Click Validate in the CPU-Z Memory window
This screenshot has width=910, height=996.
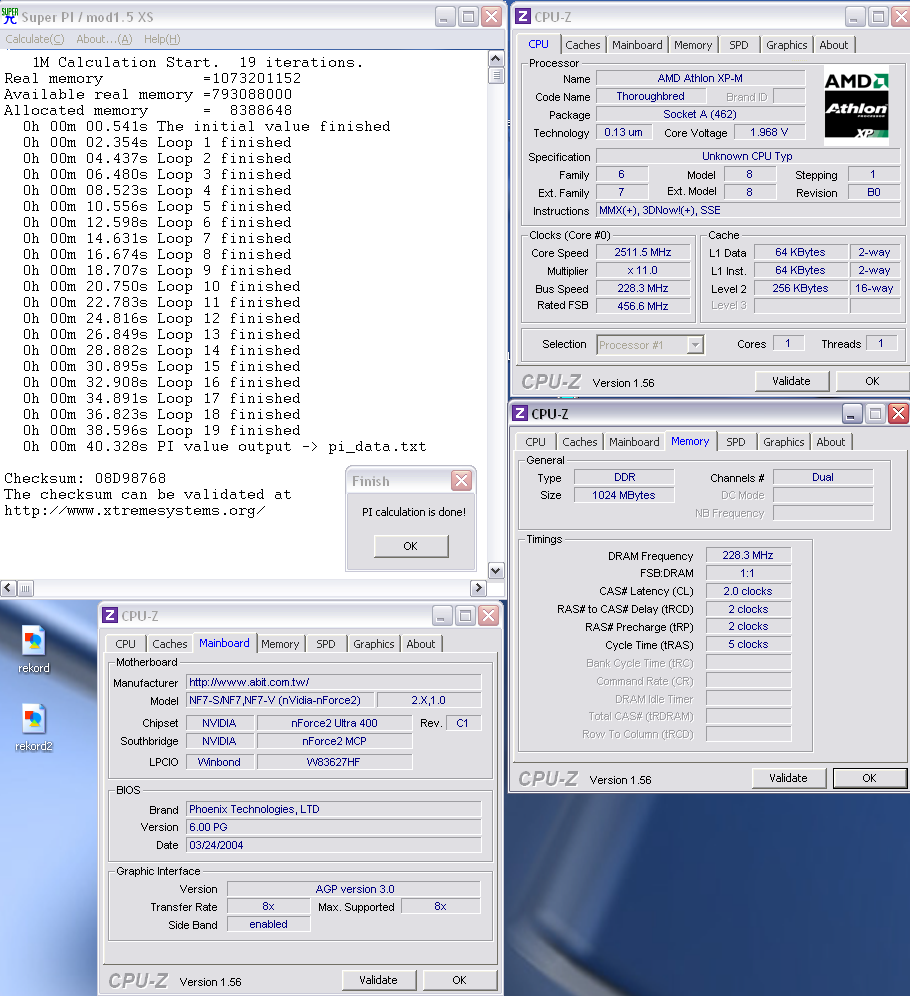point(788,778)
